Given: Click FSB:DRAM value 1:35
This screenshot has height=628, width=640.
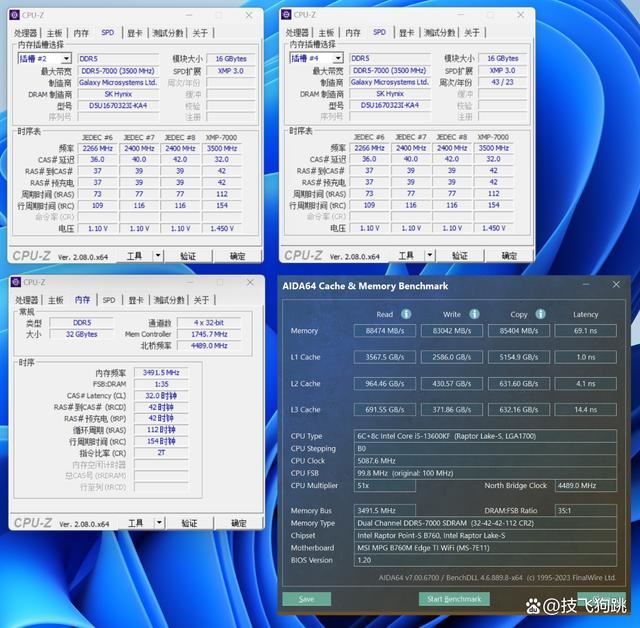Looking at the screenshot, I should pyautogui.click(x=161, y=384).
